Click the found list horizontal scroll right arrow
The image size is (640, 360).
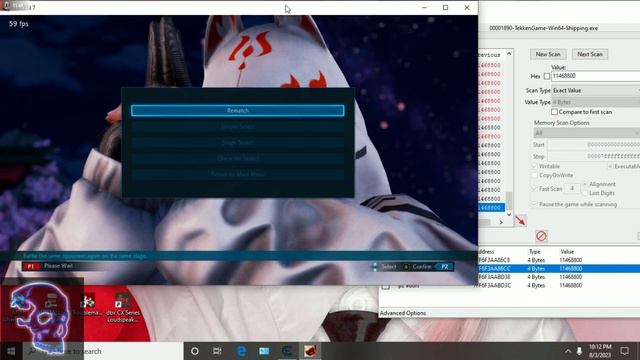coord(501,222)
